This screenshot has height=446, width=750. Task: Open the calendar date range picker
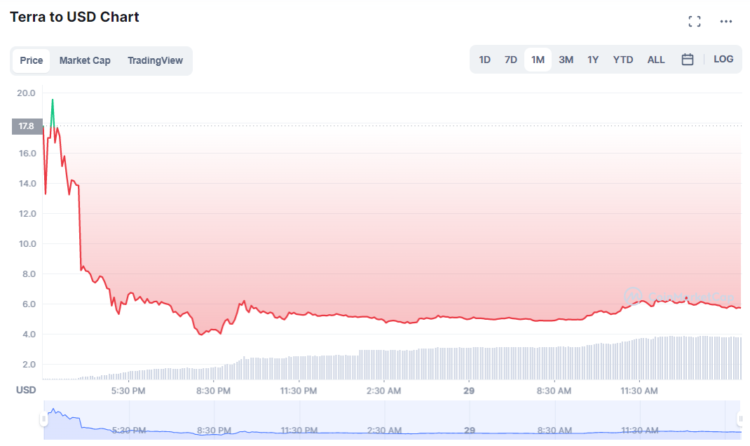click(687, 60)
